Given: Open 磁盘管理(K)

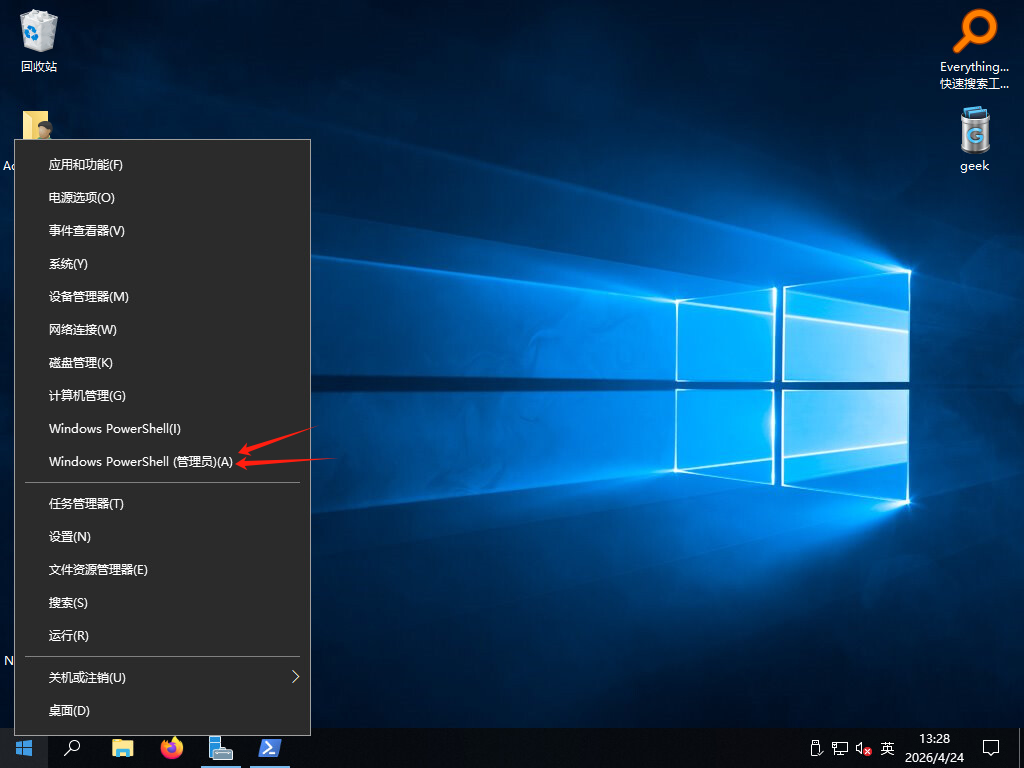Looking at the screenshot, I should (x=162, y=362).
